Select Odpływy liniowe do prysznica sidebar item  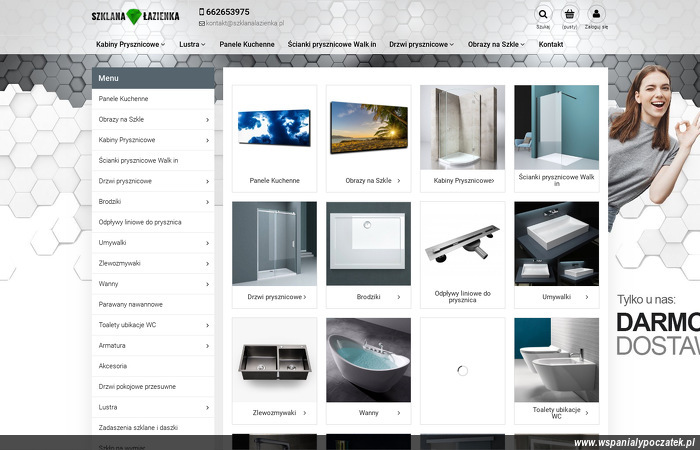(x=153, y=222)
